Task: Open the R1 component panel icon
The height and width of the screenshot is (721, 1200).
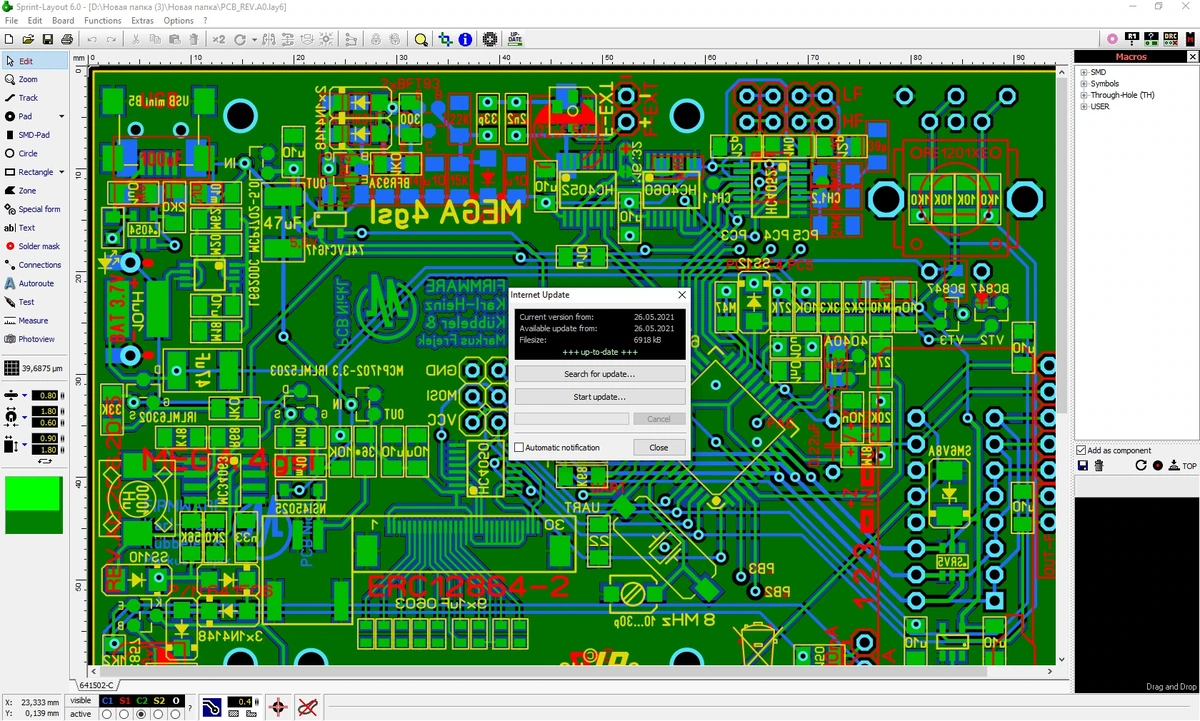Action: (1132, 39)
